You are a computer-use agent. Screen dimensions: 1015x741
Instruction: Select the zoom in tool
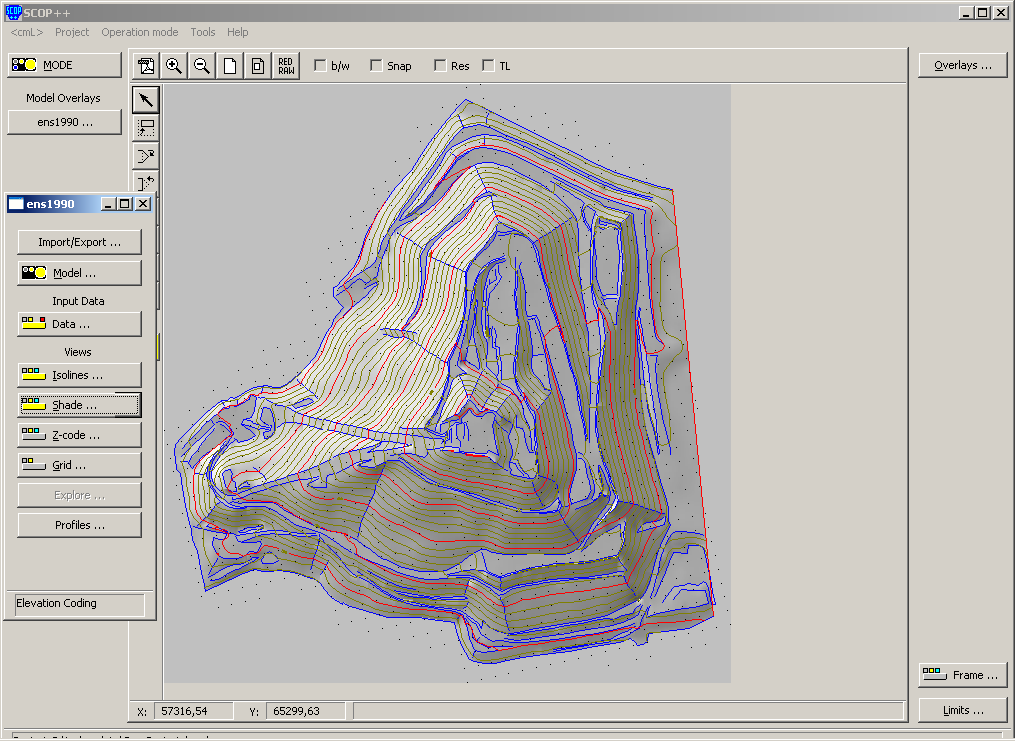[173, 65]
